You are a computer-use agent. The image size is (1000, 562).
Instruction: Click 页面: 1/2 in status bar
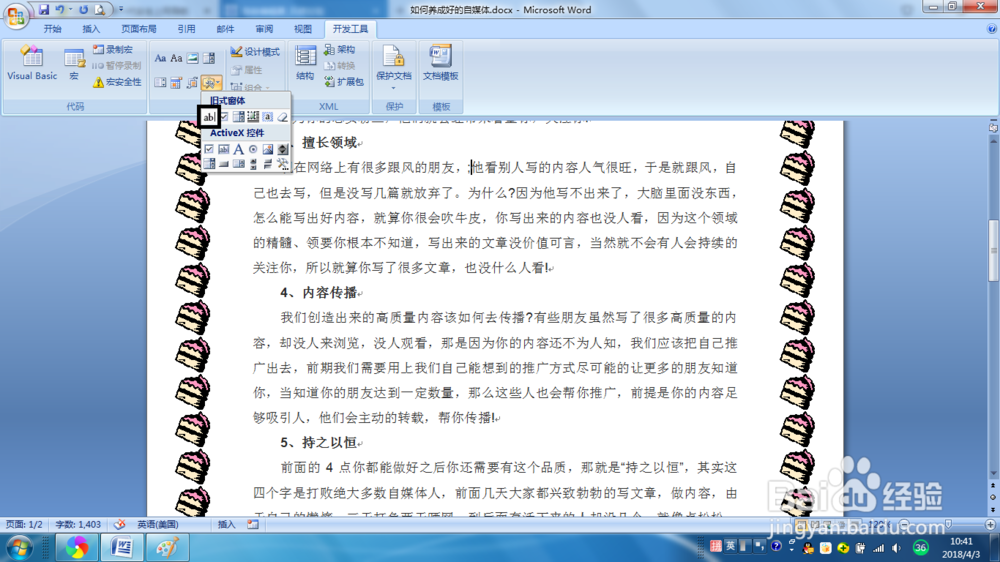coord(24,524)
